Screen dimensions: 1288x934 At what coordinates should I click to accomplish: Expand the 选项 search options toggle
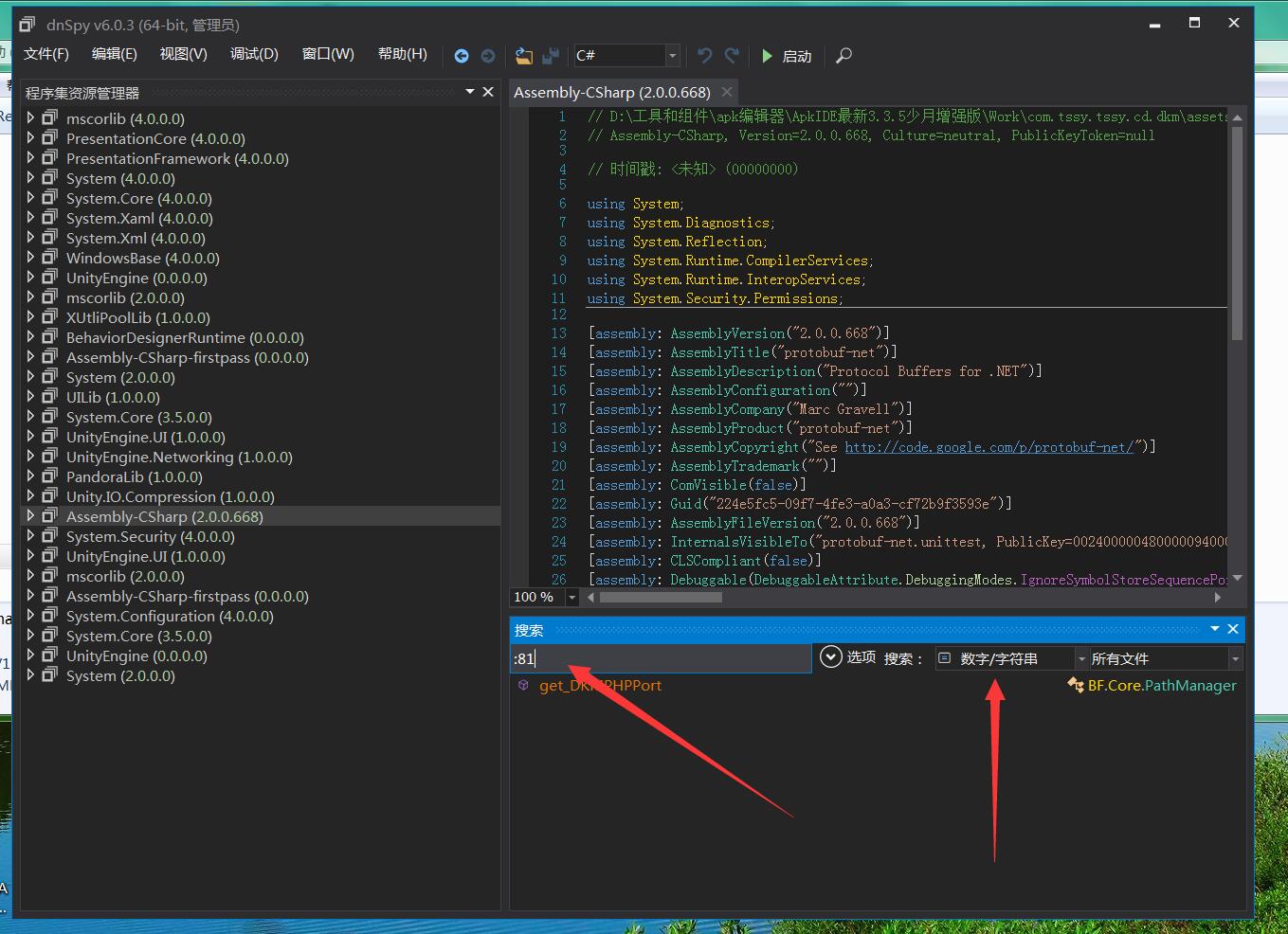pos(831,657)
